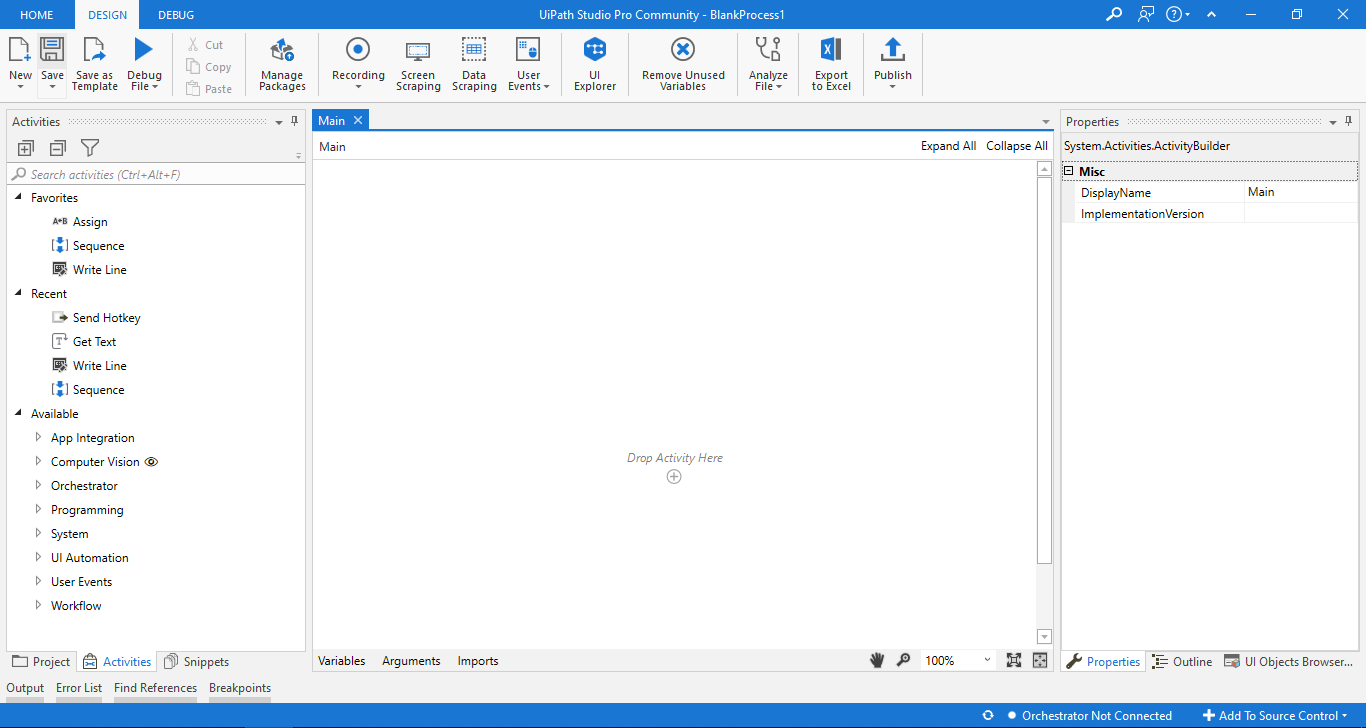The height and width of the screenshot is (728, 1366).
Task: Click Fit to Screen icon
Action: [x=1014, y=660]
